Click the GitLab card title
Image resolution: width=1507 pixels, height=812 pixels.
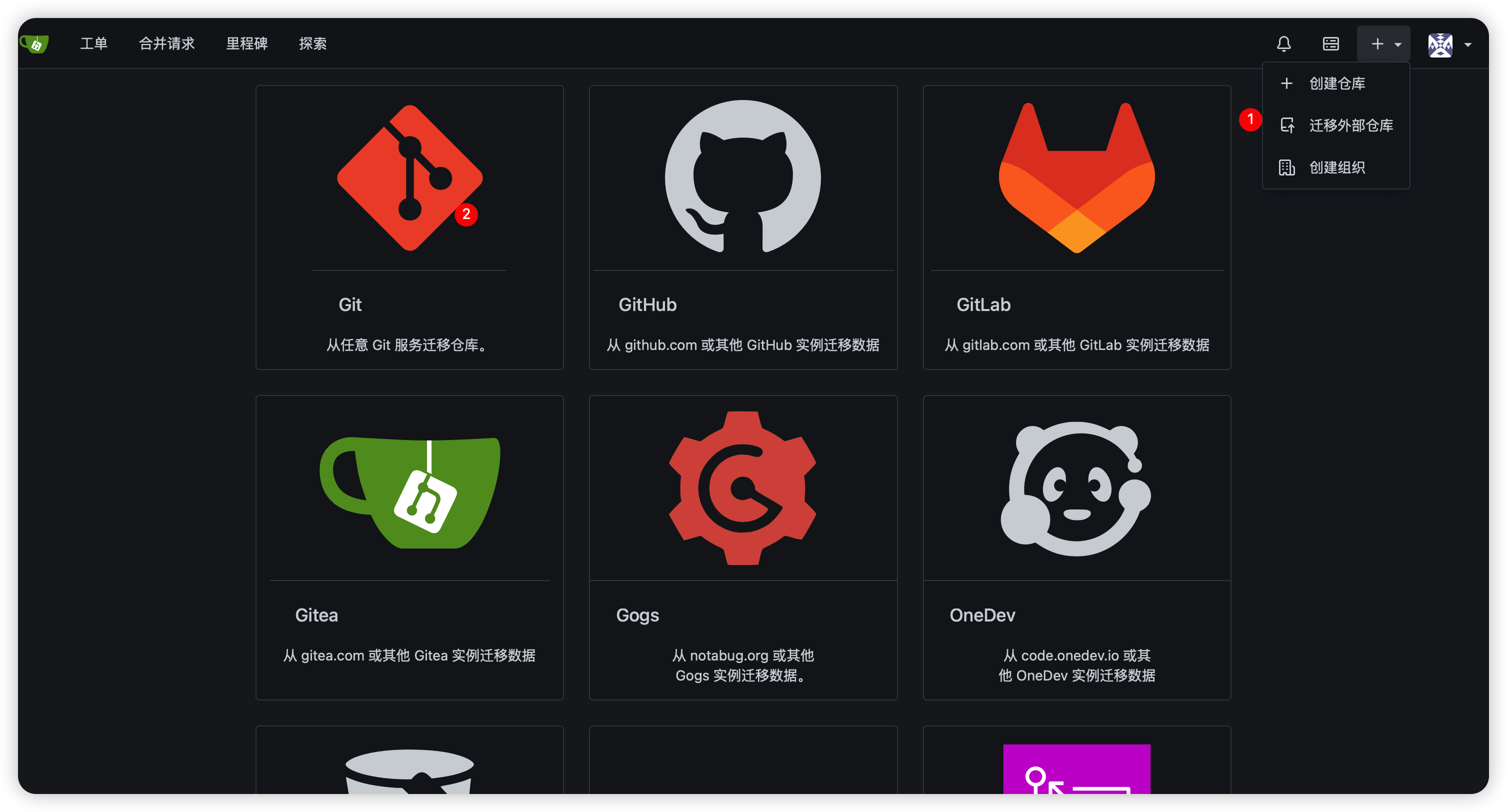pos(983,305)
